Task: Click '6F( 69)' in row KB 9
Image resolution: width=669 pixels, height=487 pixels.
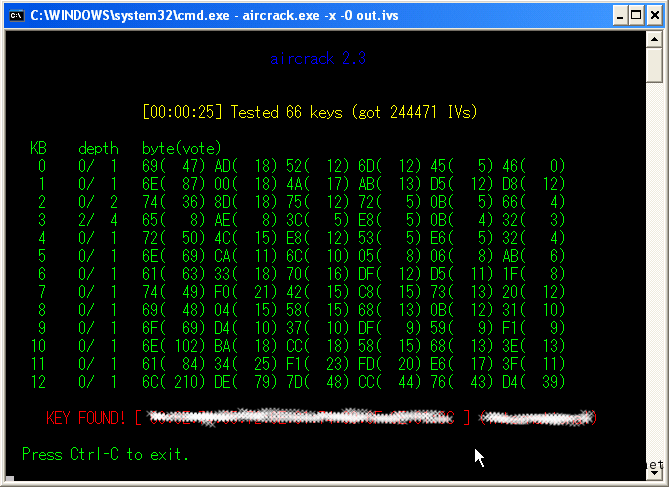Action: tap(174, 328)
